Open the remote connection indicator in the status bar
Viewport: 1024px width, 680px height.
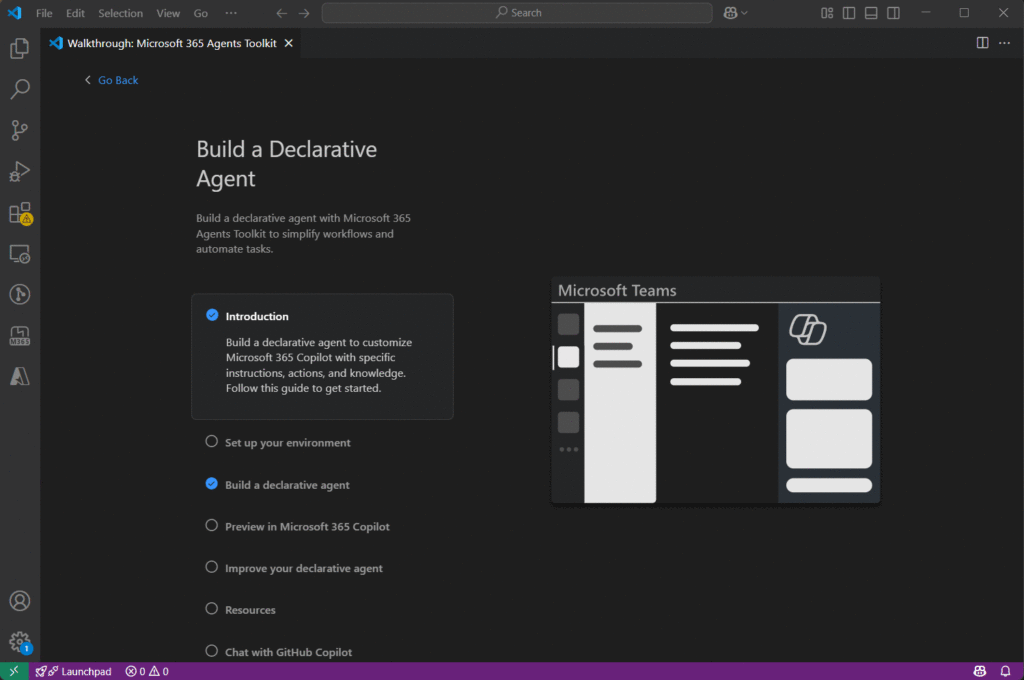[x=14, y=671]
